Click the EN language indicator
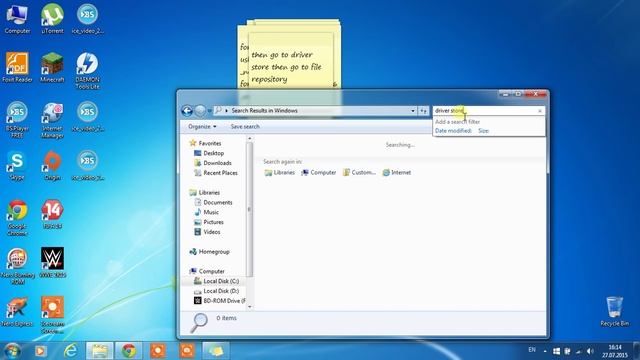The width and height of the screenshot is (640, 360). click(x=532, y=350)
